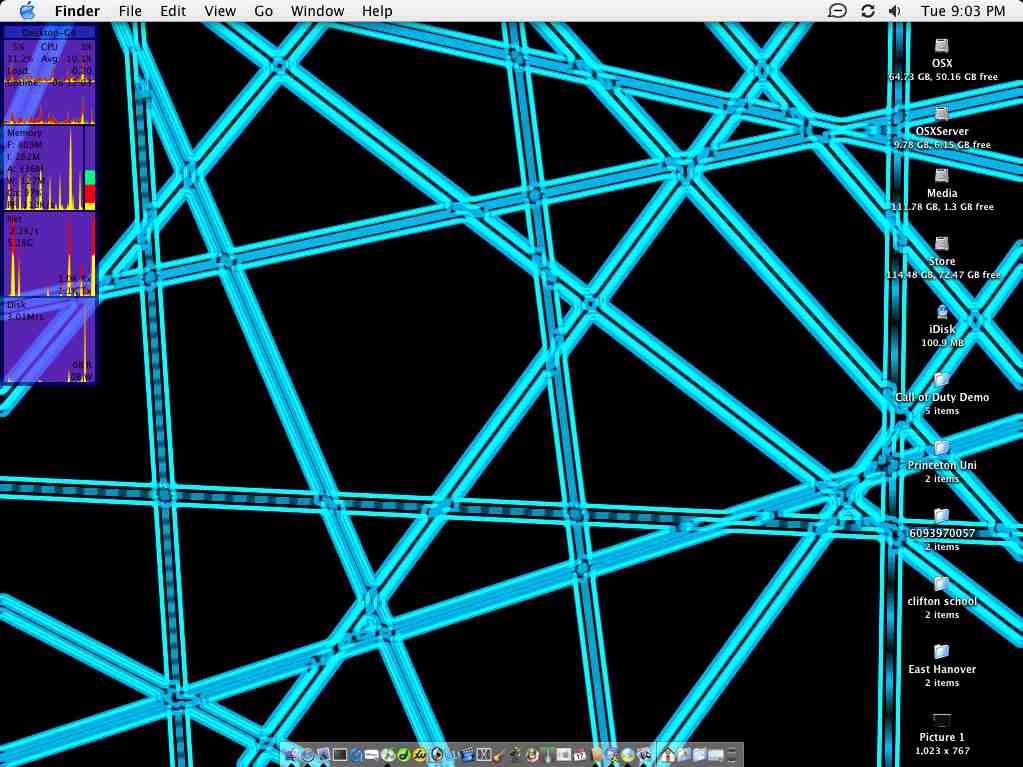The width and height of the screenshot is (1023, 767).
Task: Open the Apple menu
Action: click(x=27, y=10)
